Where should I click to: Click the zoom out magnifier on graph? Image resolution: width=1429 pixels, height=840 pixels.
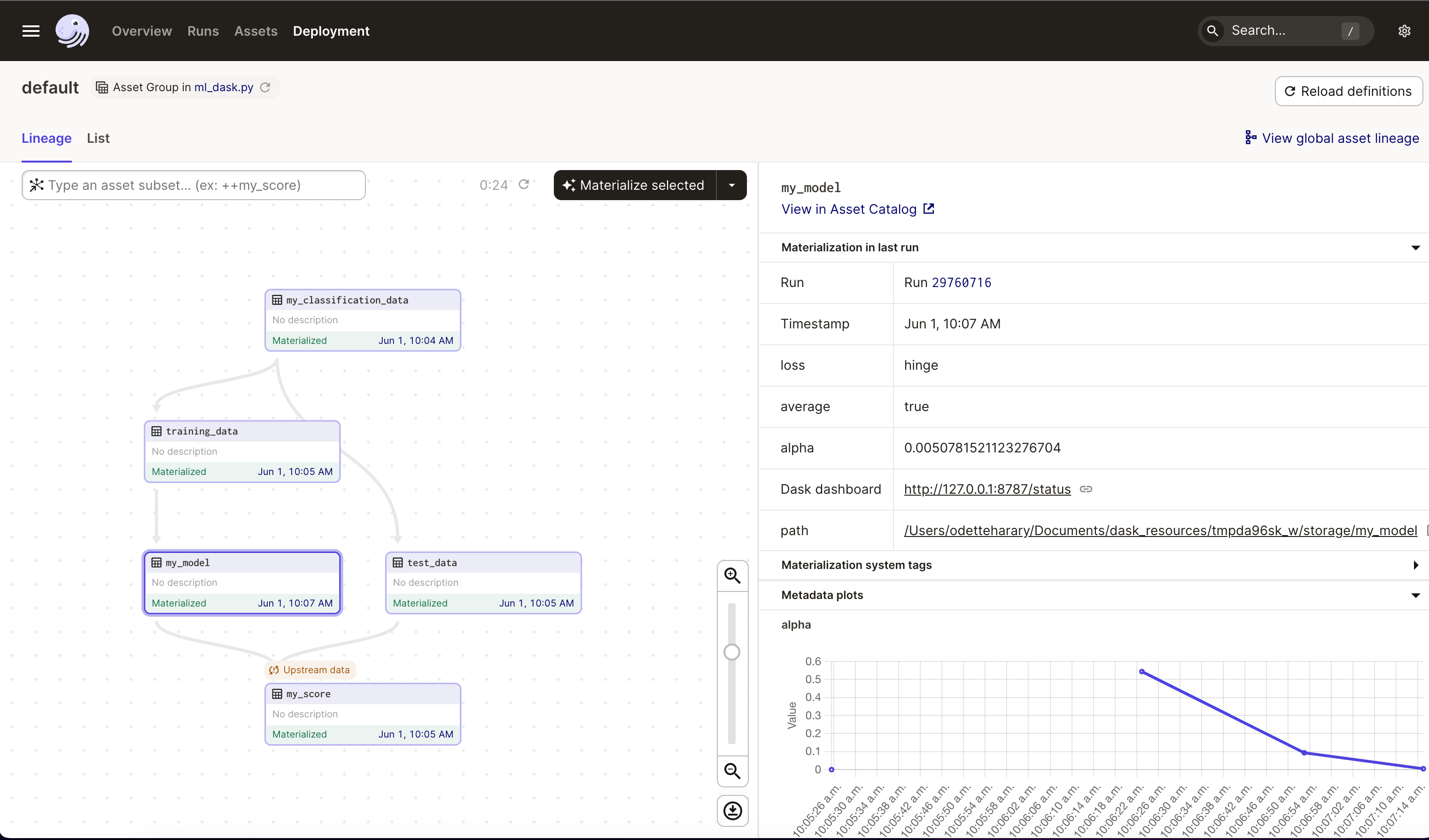click(732, 771)
